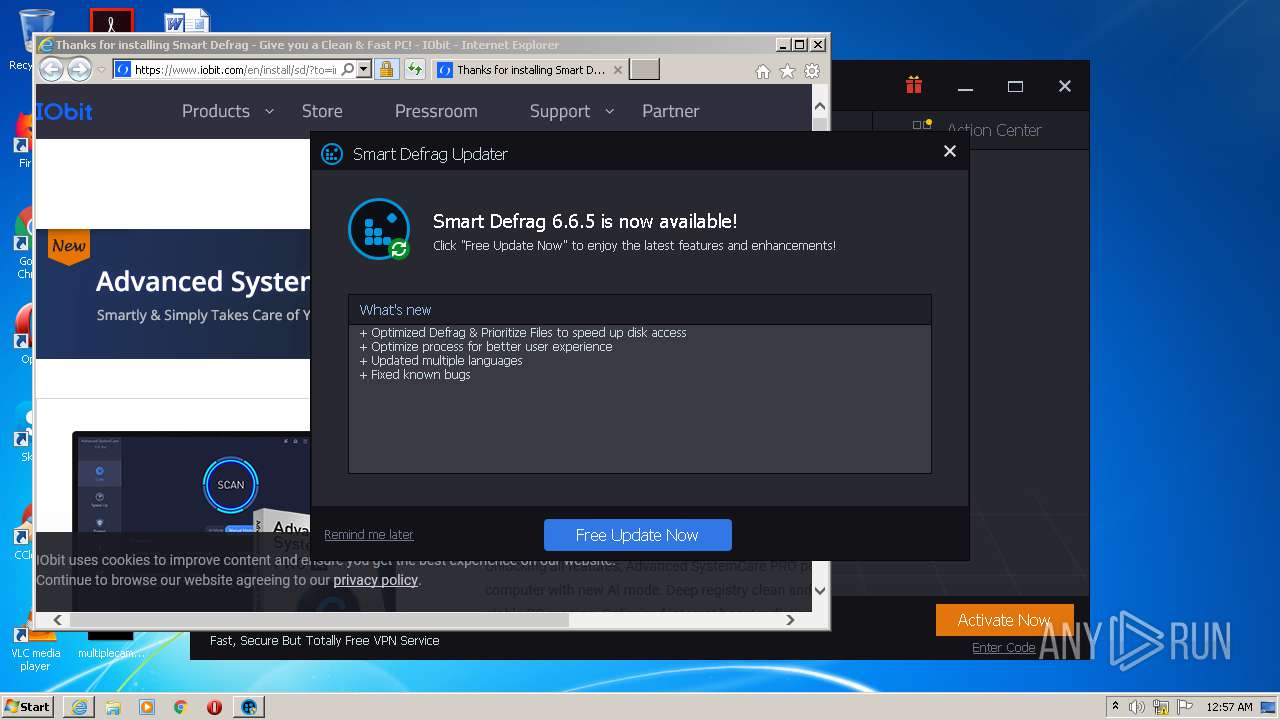Go back in Internet Explorer
Viewport: 1280px width, 720px height.
point(51,69)
